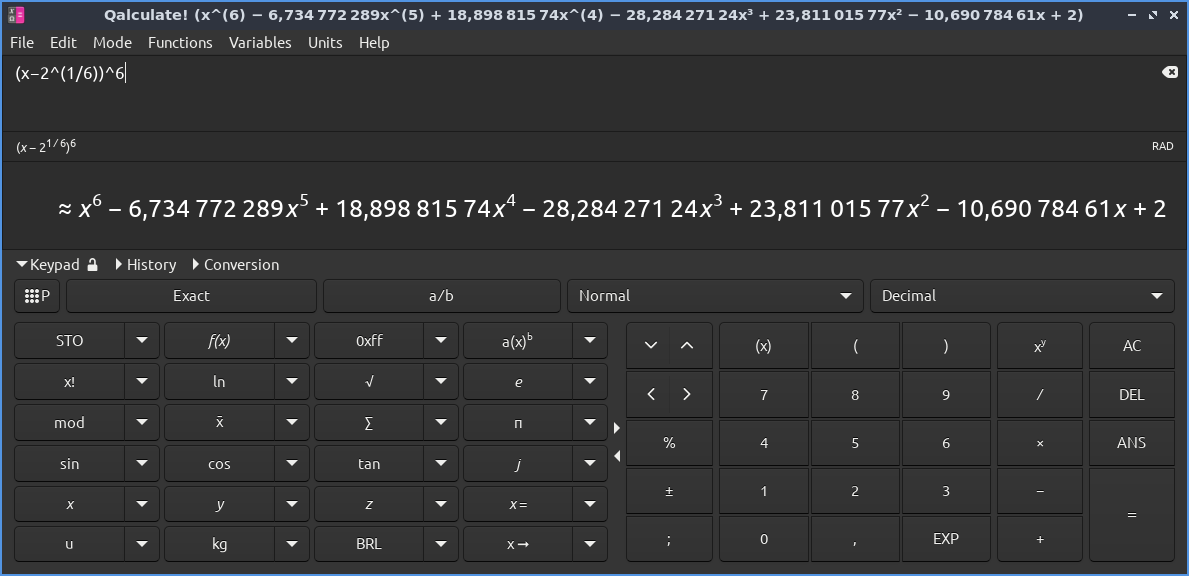Click the summation Σ key

(x=370, y=422)
